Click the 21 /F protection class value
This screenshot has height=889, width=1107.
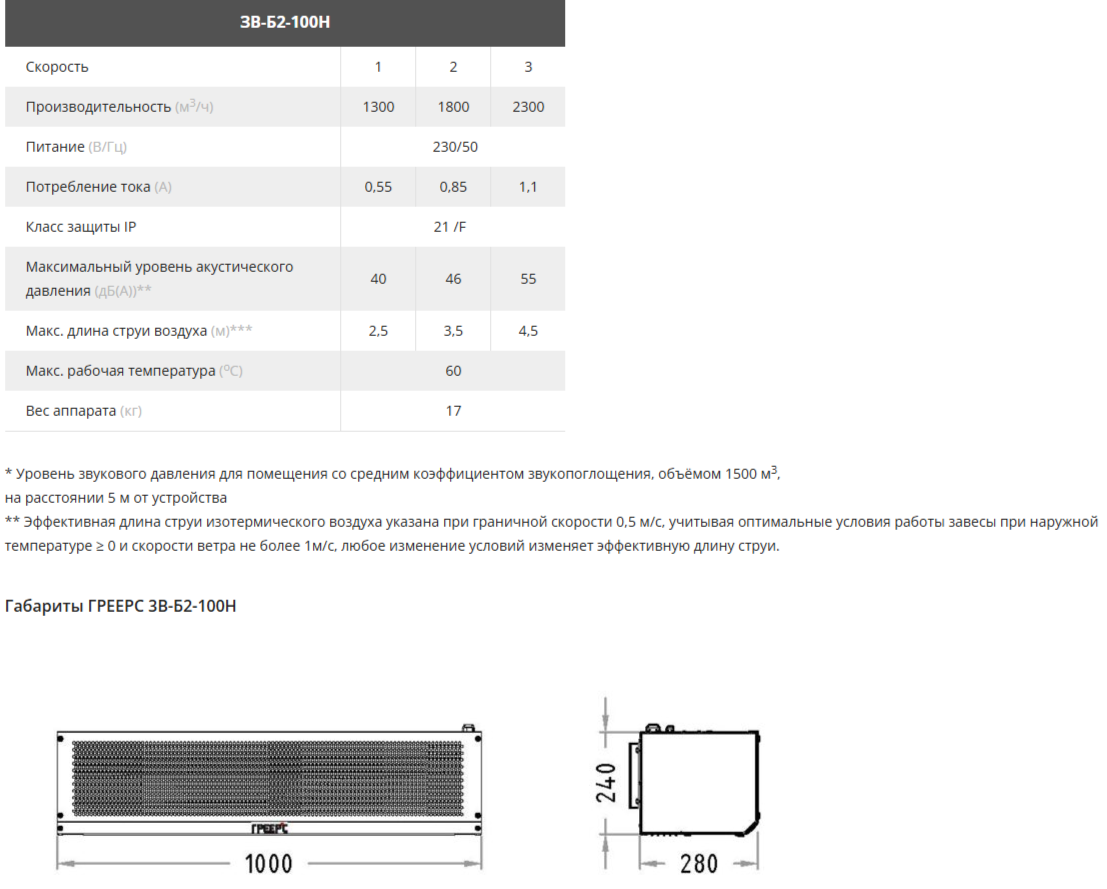click(x=450, y=227)
